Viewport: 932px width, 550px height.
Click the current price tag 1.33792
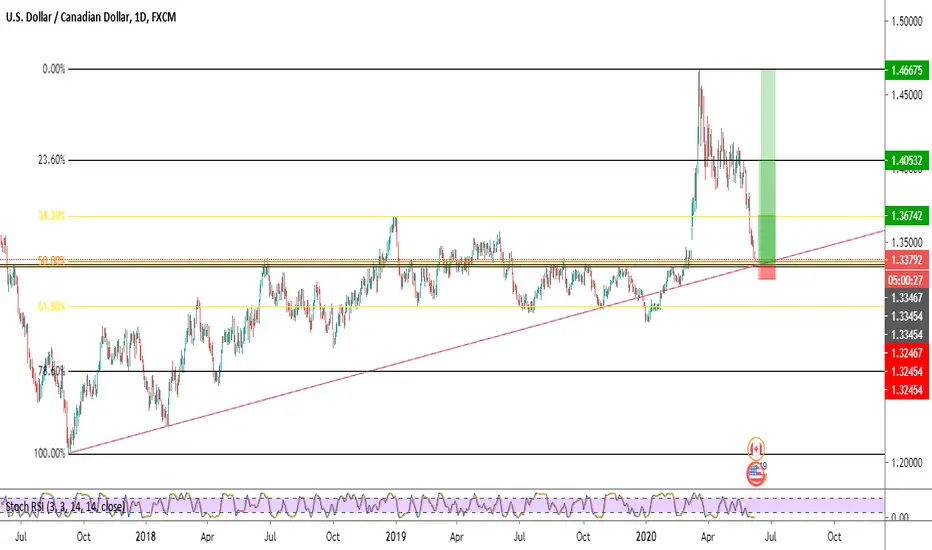(x=906, y=260)
